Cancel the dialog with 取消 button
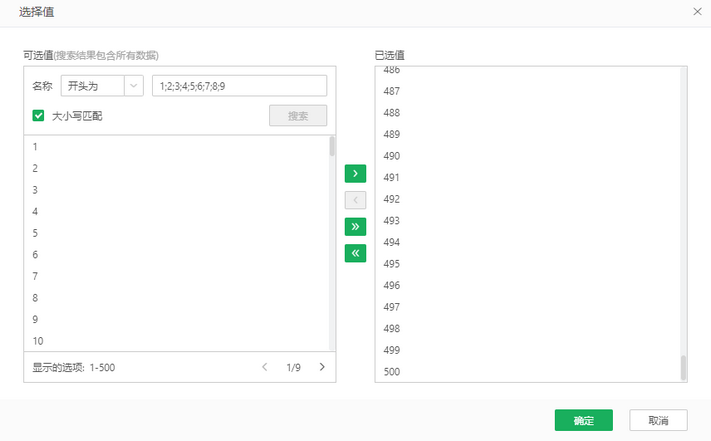The height and width of the screenshot is (441, 711). pyautogui.click(x=658, y=420)
